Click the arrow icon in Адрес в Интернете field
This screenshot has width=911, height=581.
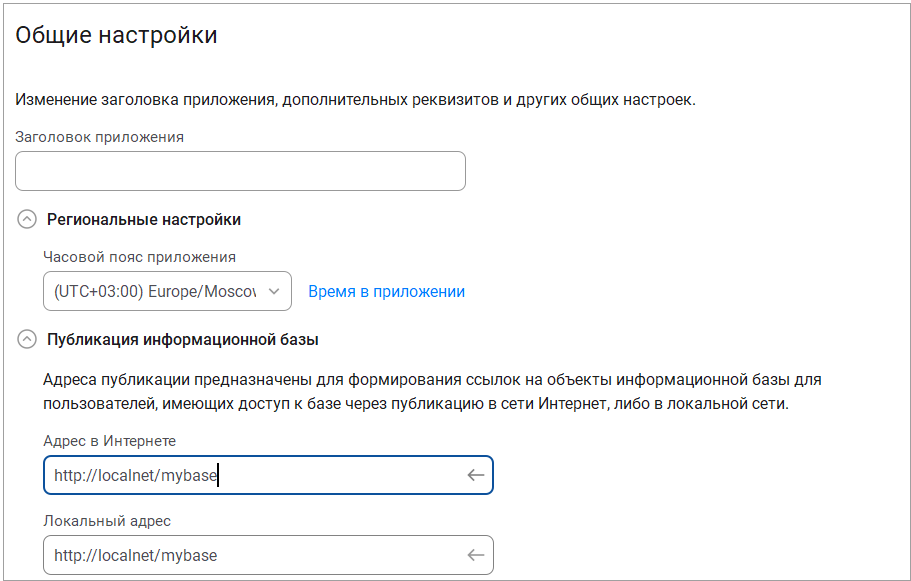point(475,475)
